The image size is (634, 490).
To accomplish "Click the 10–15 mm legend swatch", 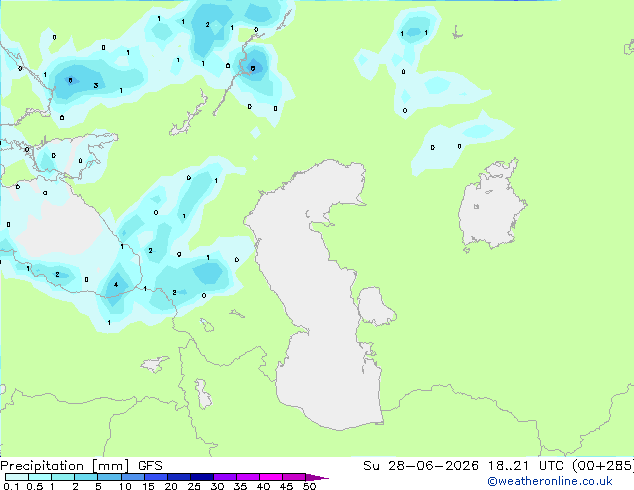I will [x=133, y=477].
